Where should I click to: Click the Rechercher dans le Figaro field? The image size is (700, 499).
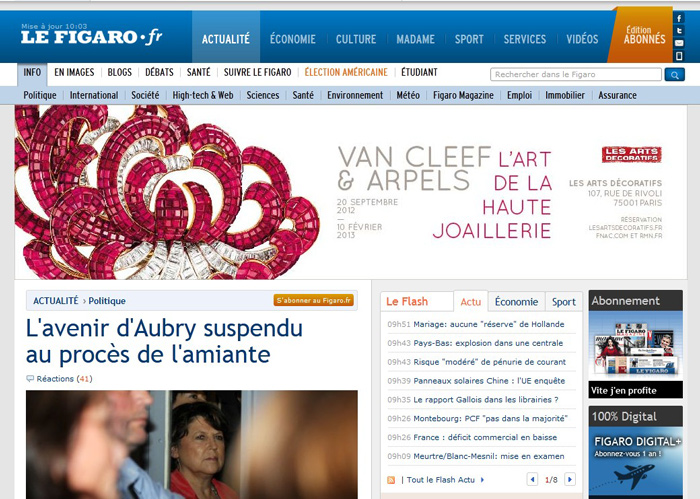tap(576, 75)
